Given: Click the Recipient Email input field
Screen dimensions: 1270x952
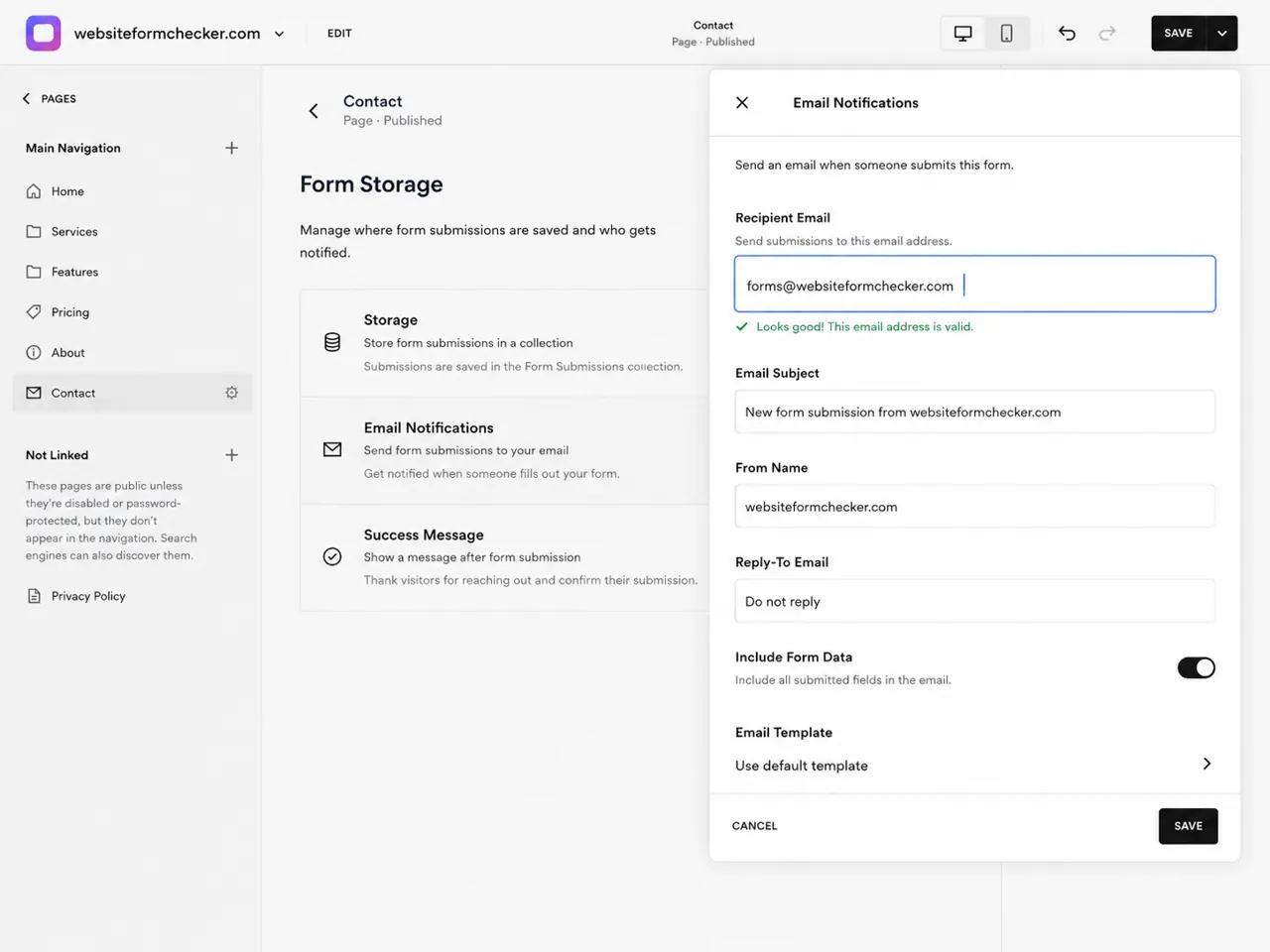Looking at the screenshot, I should (974, 285).
